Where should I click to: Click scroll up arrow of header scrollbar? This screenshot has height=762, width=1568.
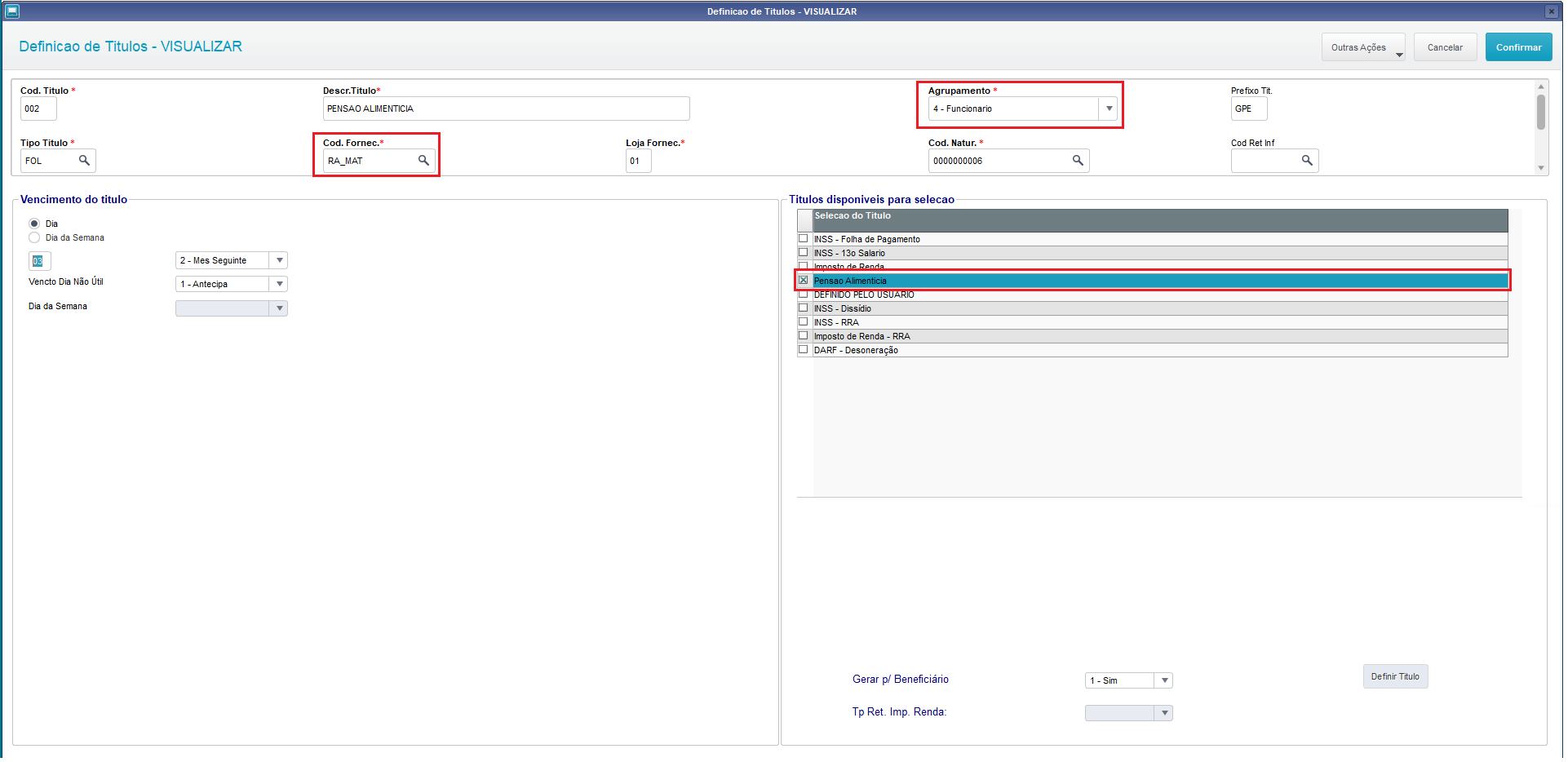pyautogui.click(x=1541, y=86)
